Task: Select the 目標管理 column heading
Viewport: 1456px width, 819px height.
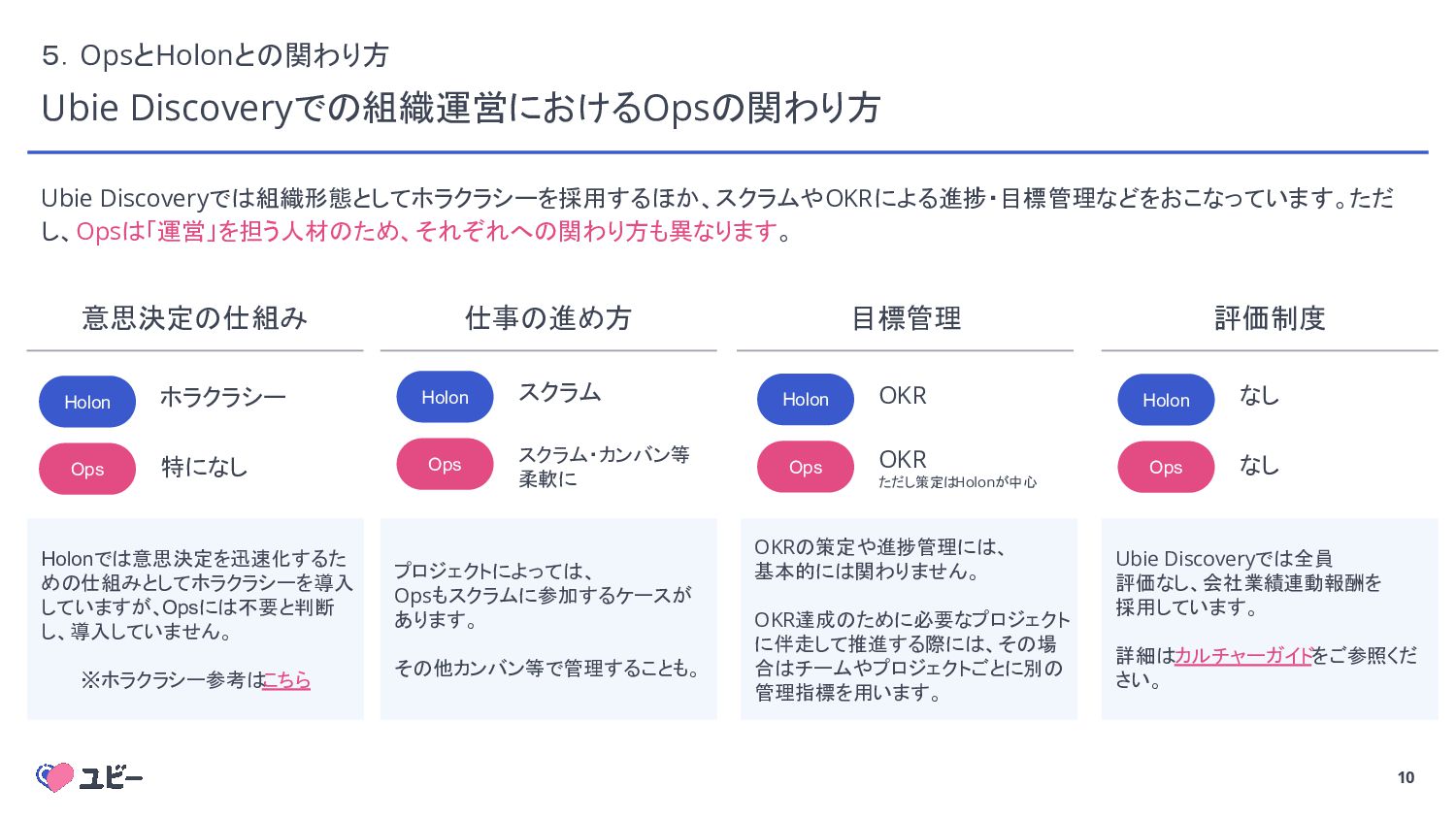Action: pos(907,318)
